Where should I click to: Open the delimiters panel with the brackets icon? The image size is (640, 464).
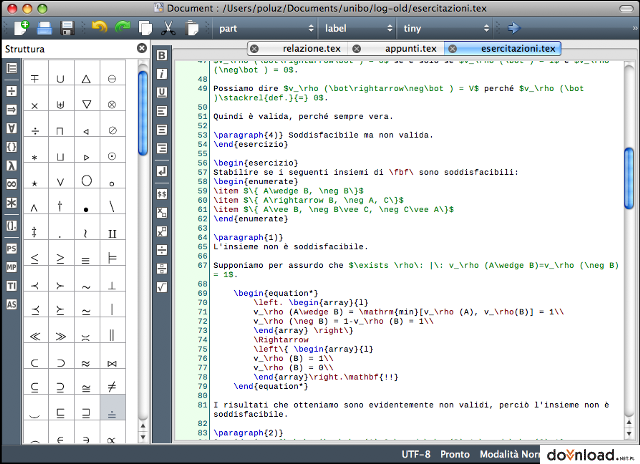(11, 226)
